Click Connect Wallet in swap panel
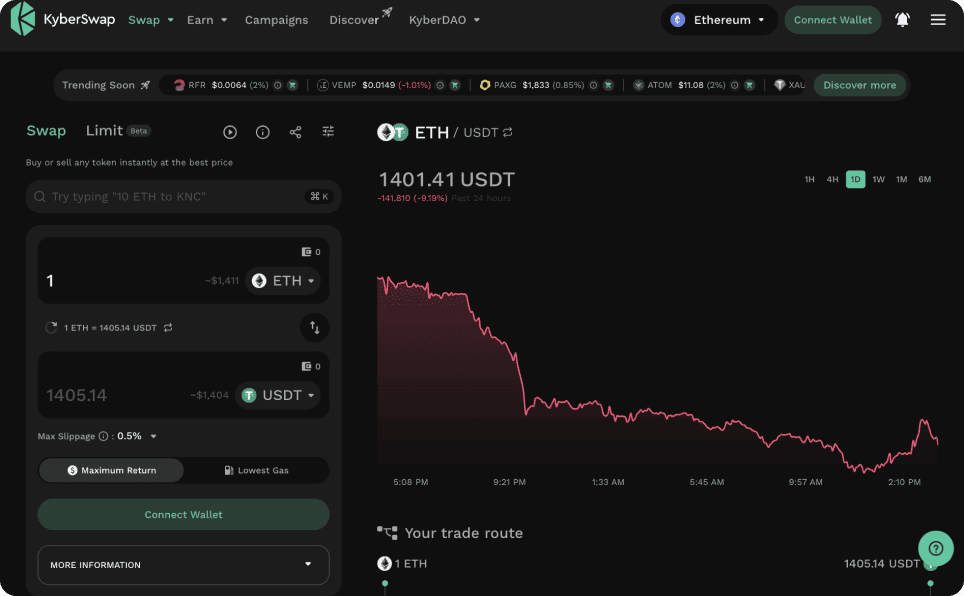This screenshot has width=964, height=596. tap(183, 514)
